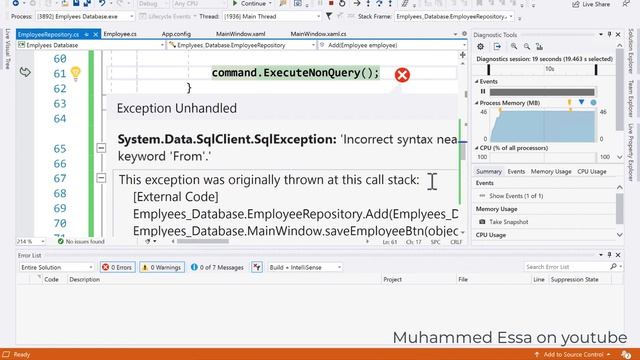Image resolution: width=640 pixels, height=360 pixels.
Task: Toggle the 0 of 7 Messages filter
Action: [217, 267]
